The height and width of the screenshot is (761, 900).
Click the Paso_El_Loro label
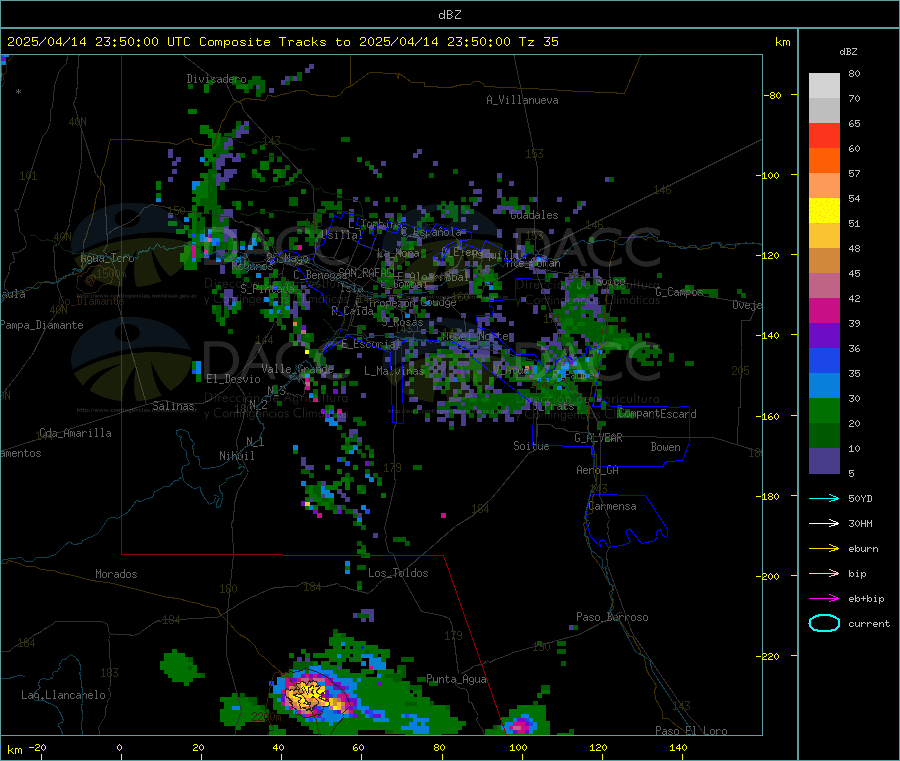[x=691, y=731]
